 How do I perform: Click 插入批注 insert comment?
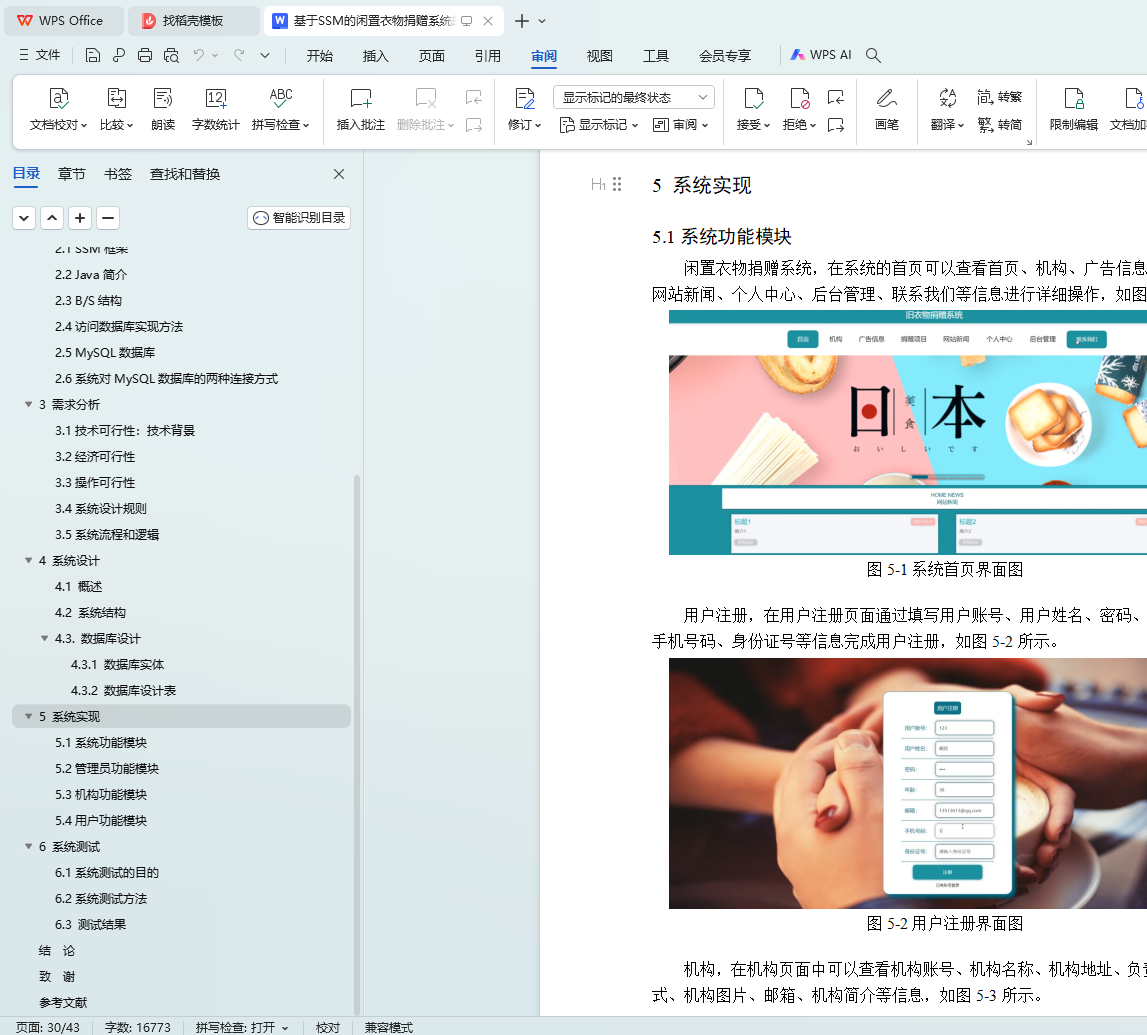click(361, 110)
